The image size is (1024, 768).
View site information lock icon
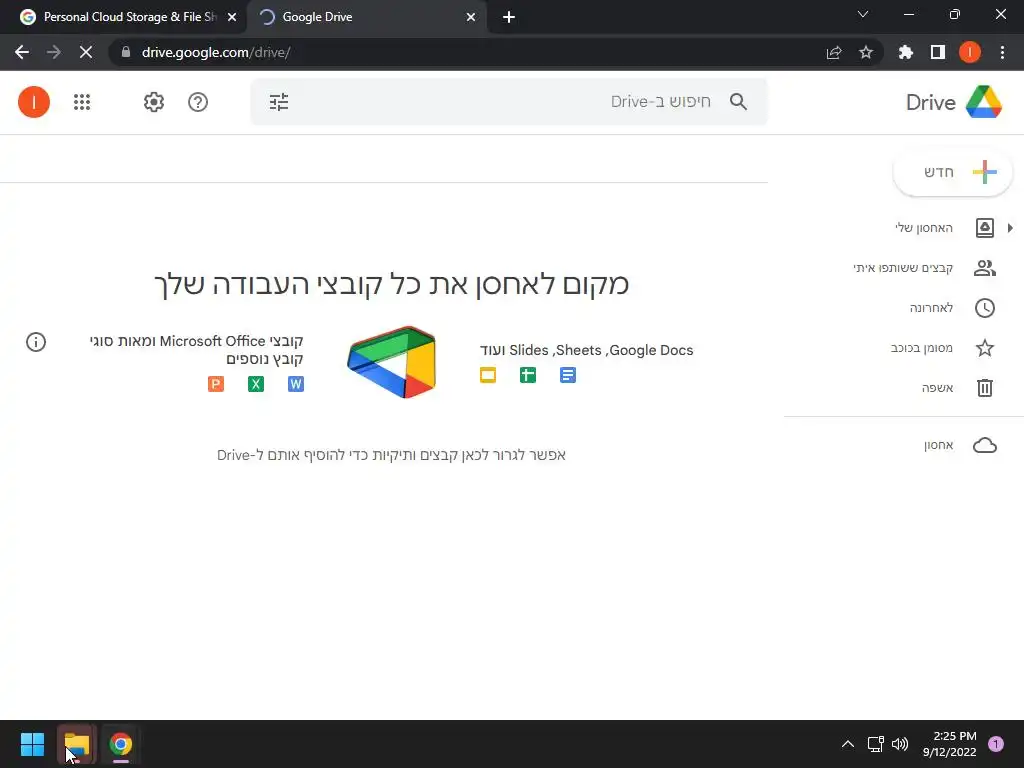pos(126,52)
